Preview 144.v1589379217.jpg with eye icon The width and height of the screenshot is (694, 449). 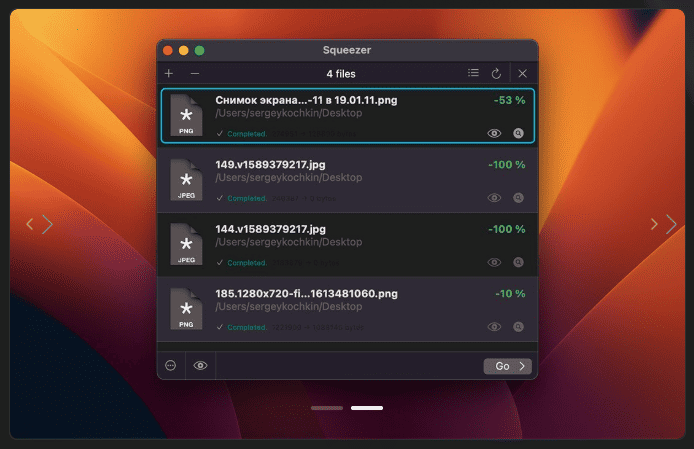tap(494, 263)
